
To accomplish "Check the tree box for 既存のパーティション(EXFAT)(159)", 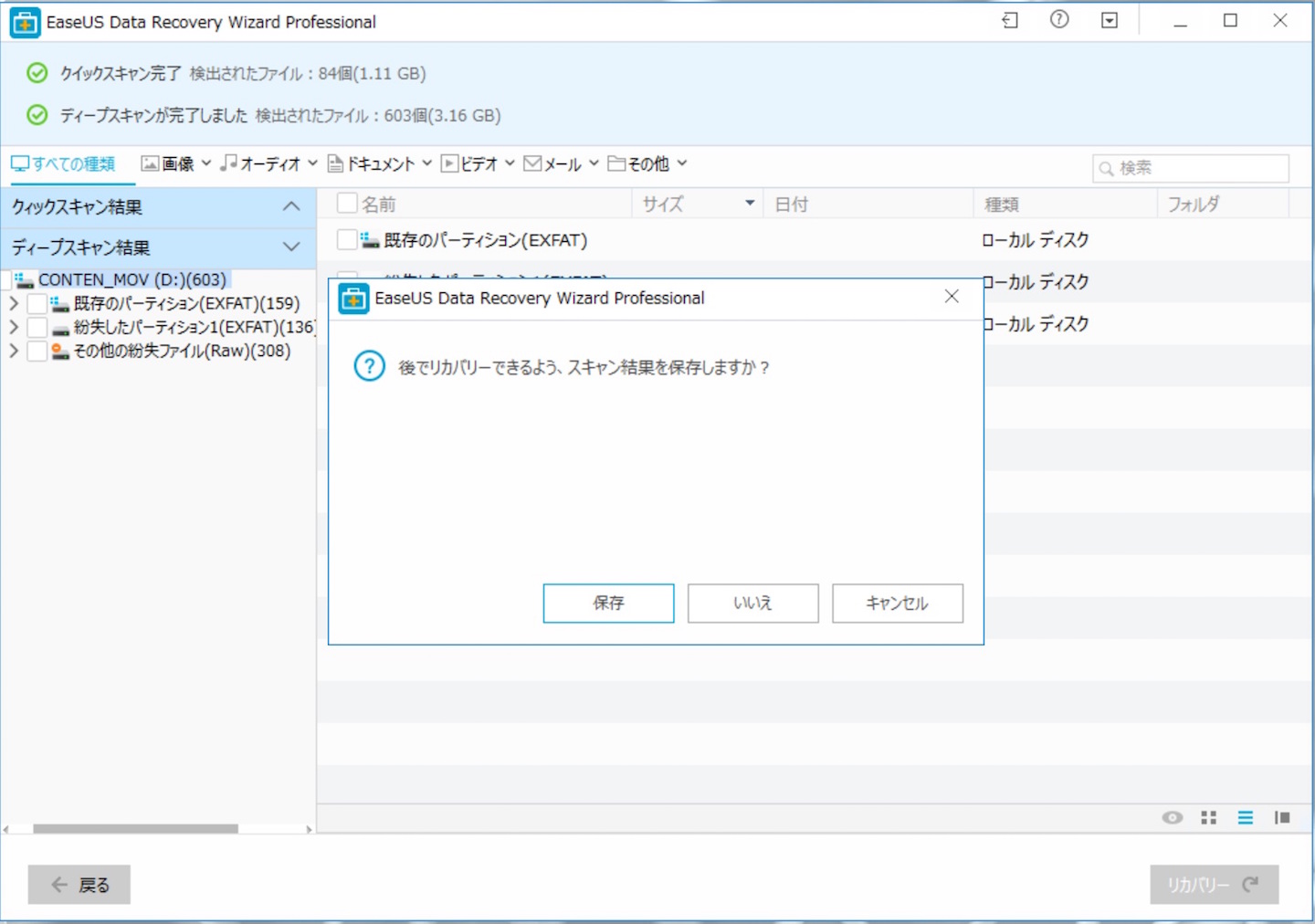I will coord(37,304).
